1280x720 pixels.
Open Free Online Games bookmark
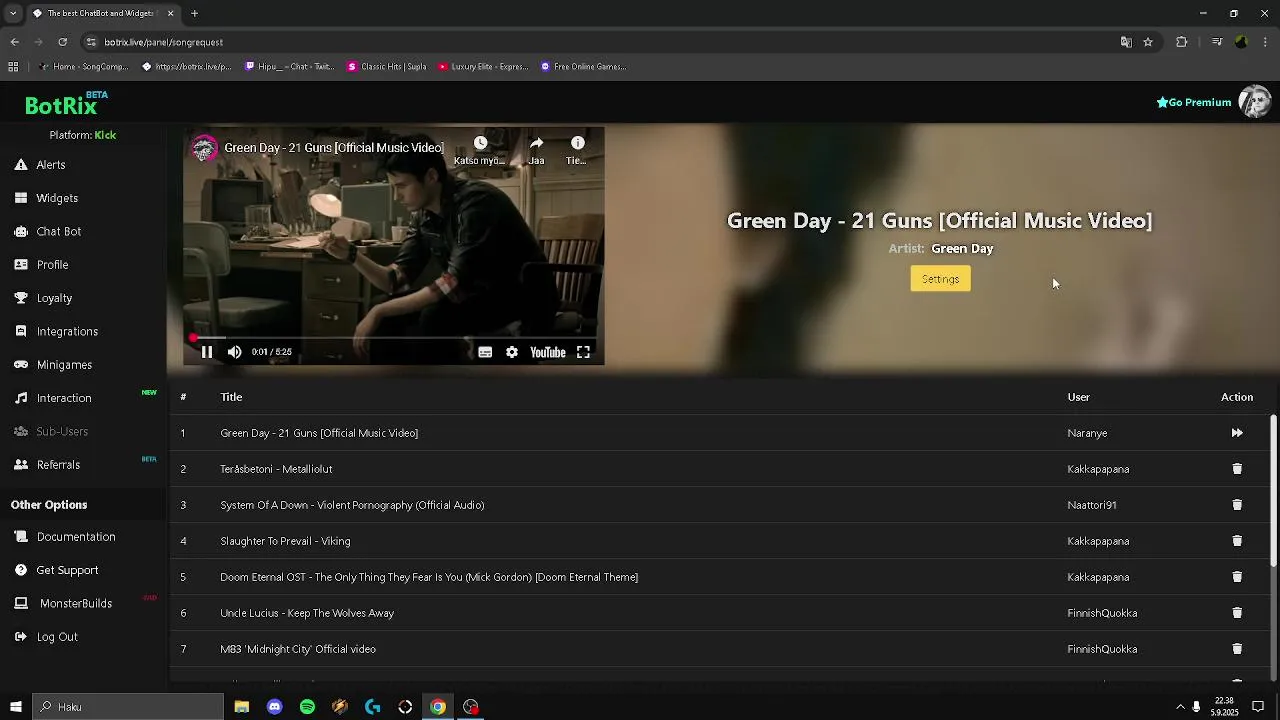(583, 67)
